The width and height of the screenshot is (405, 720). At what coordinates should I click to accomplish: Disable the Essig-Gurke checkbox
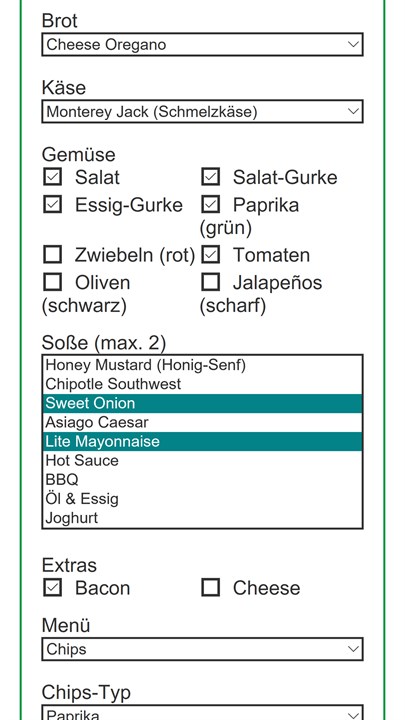pos(52,204)
